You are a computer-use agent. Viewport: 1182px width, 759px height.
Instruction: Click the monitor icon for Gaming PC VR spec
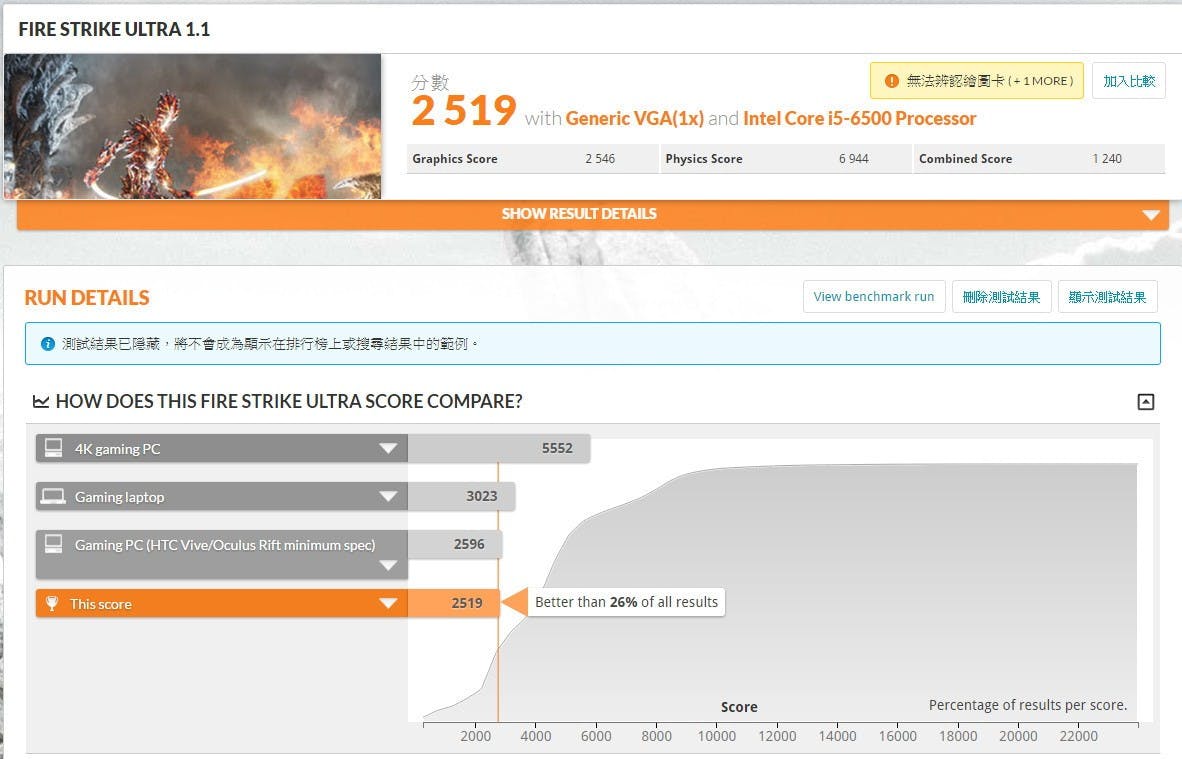(54, 545)
